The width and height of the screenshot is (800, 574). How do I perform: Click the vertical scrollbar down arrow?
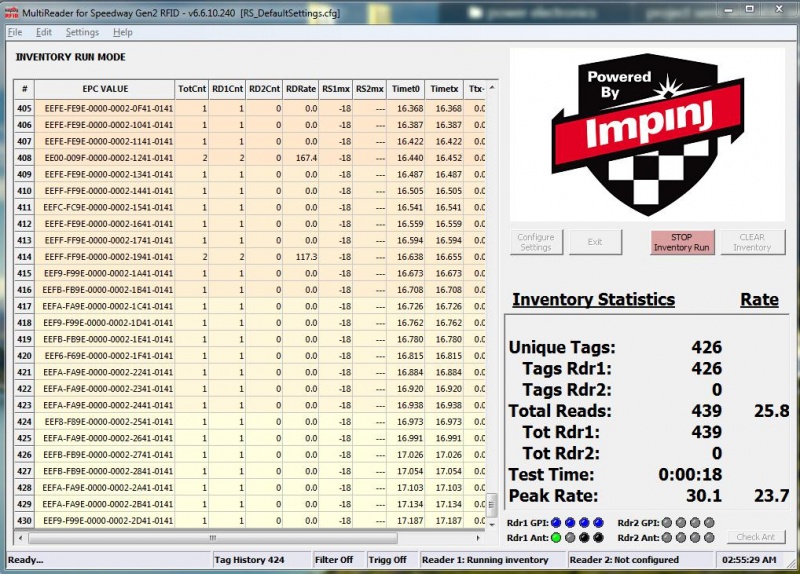click(492, 525)
